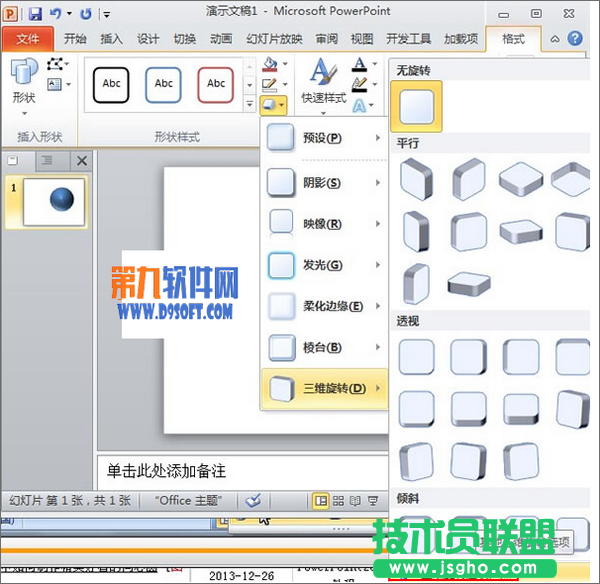
Task: Choose third preset in first 透视 row
Action: tap(521, 357)
